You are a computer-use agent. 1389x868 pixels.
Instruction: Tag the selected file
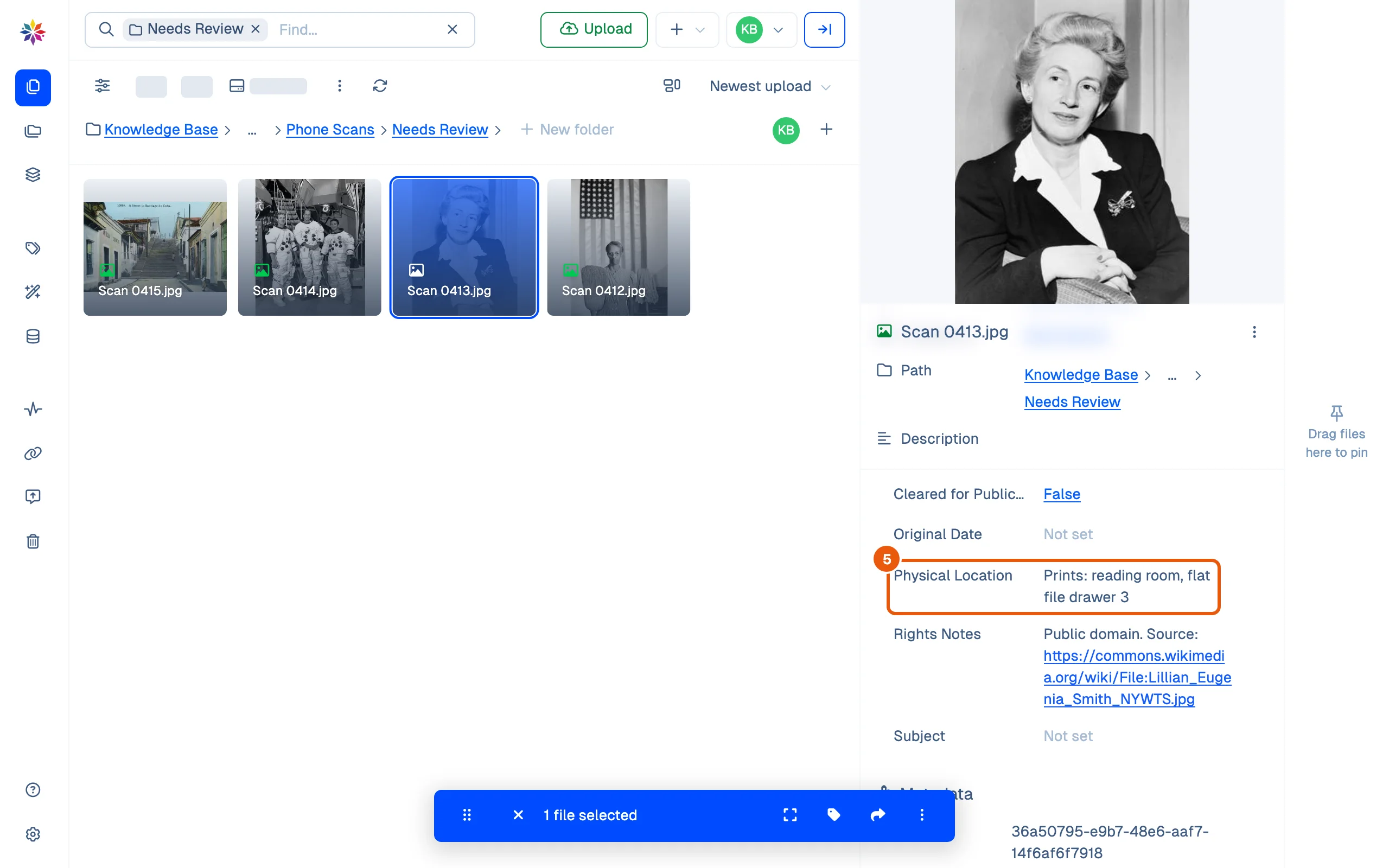(834, 815)
